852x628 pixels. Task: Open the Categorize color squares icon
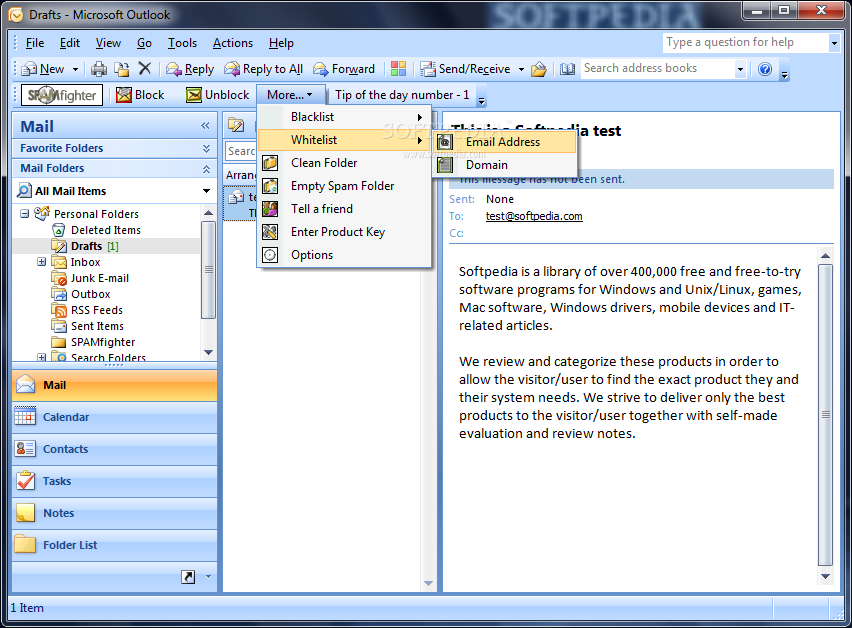tap(398, 68)
